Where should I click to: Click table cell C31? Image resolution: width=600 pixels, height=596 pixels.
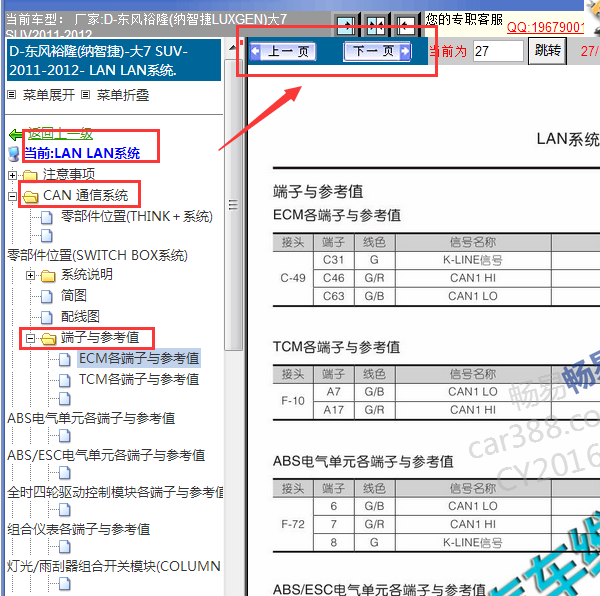click(333, 260)
